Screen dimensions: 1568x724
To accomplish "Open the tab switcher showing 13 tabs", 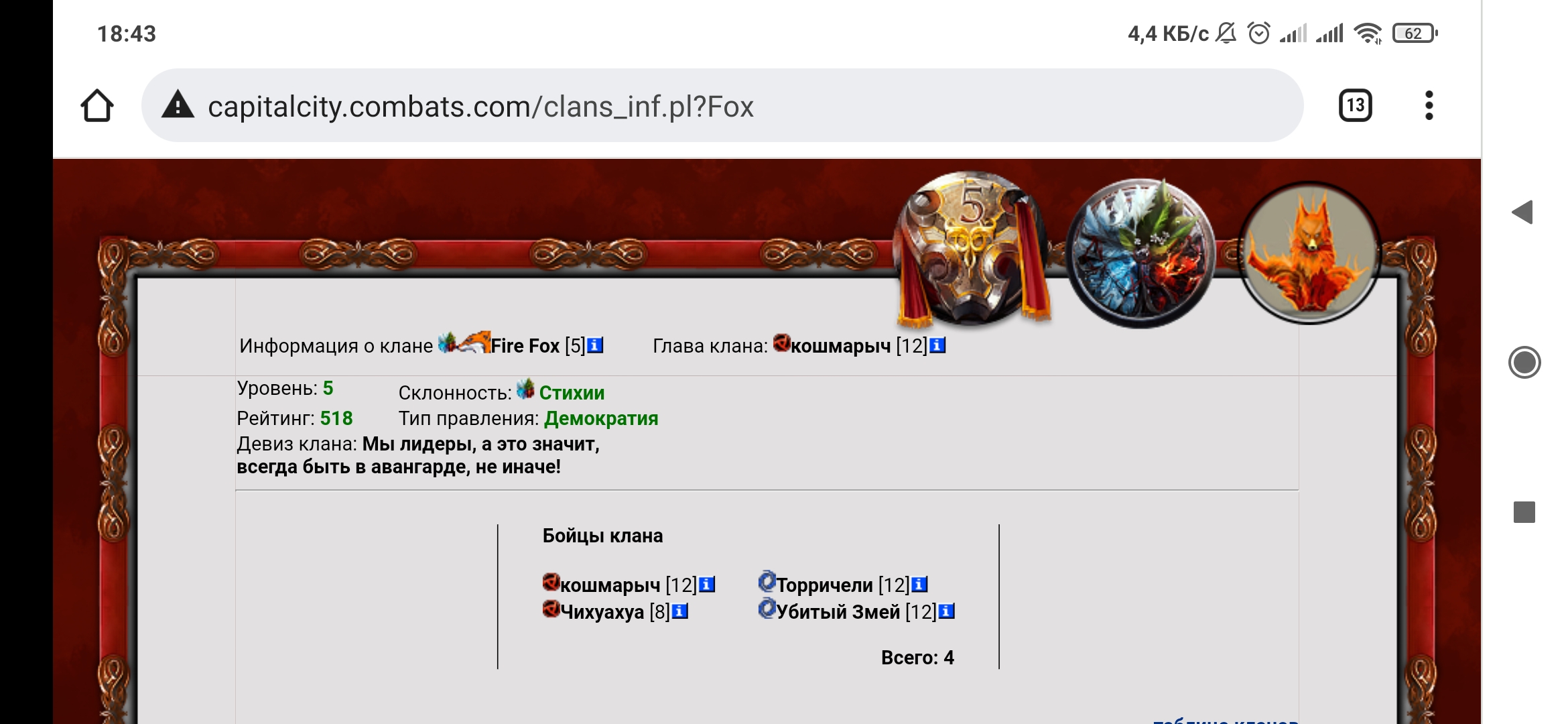I will point(1355,105).
